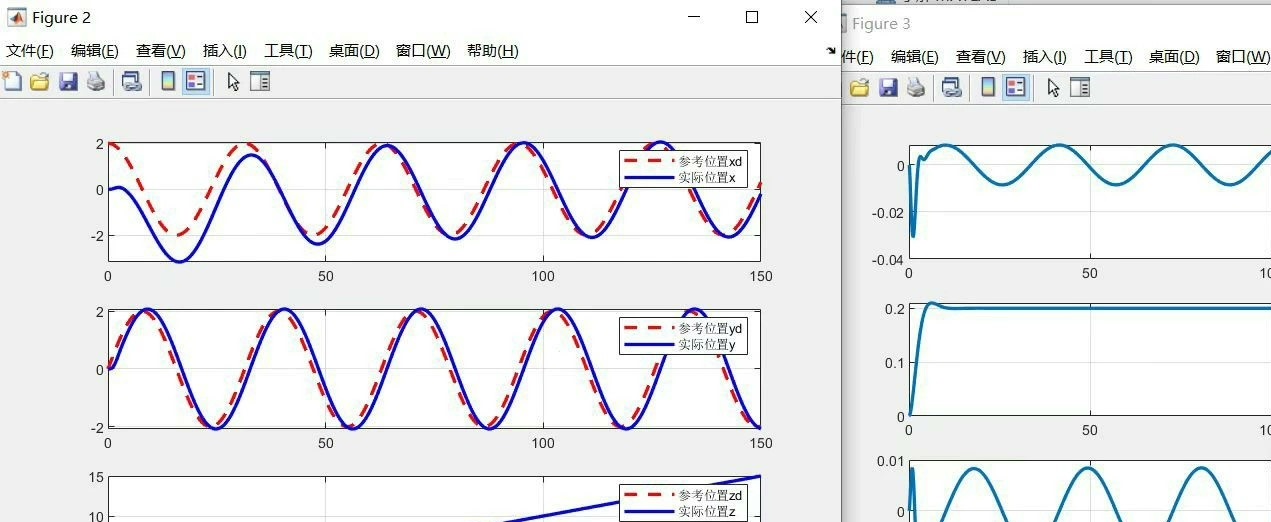Print figure icon in Figure 2 toolbar
Screen dimensions: 1271x522
(x=96, y=82)
